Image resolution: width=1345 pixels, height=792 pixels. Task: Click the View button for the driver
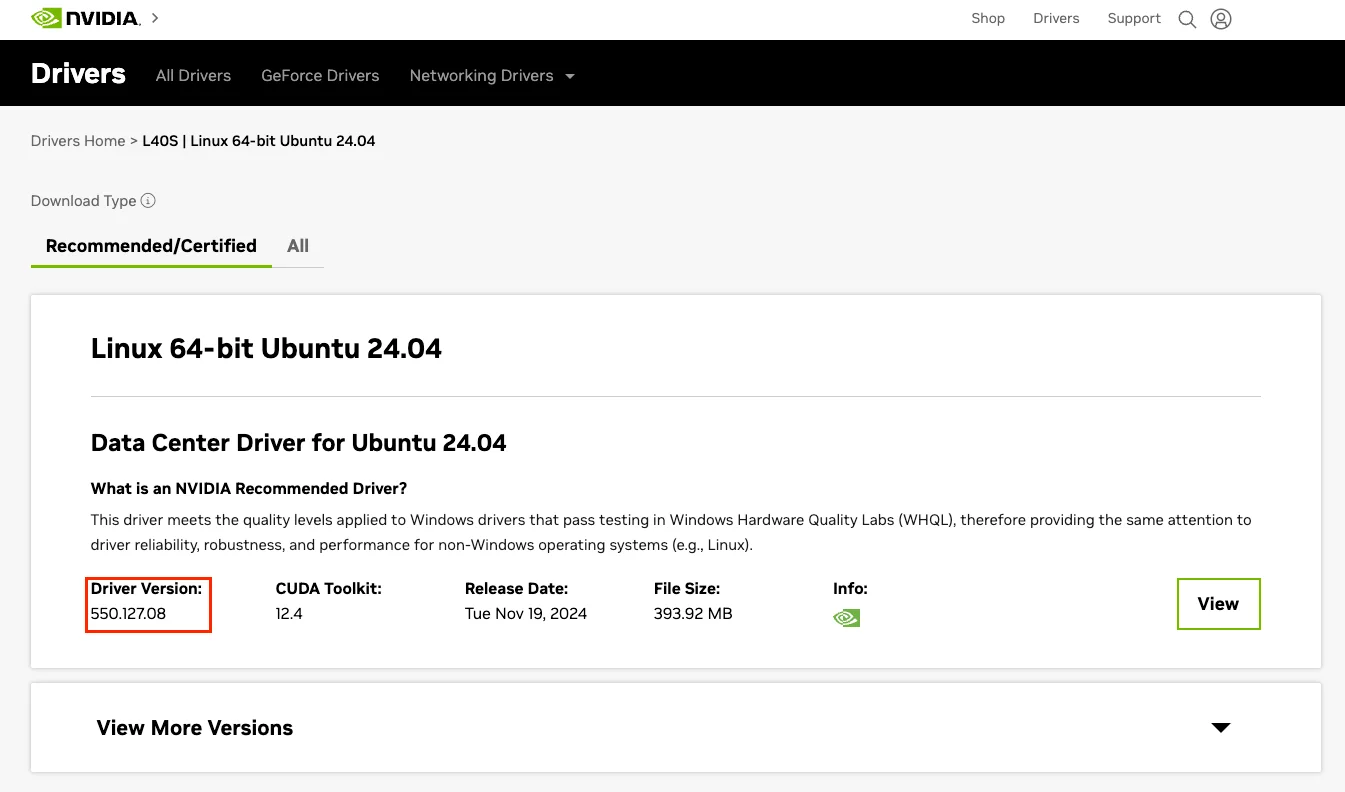pyautogui.click(x=1218, y=604)
